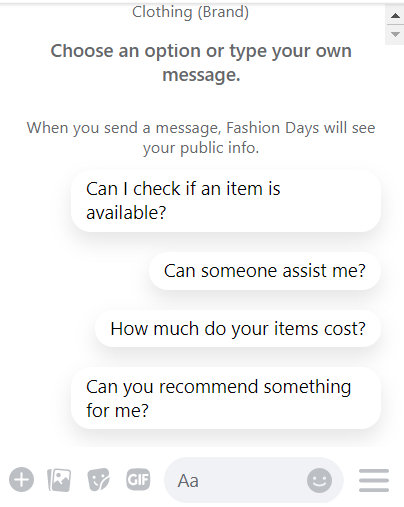The width and height of the screenshot is (404, 507).
Task: Attach a photo with gallery icon
Action: (x=59, y=480)
